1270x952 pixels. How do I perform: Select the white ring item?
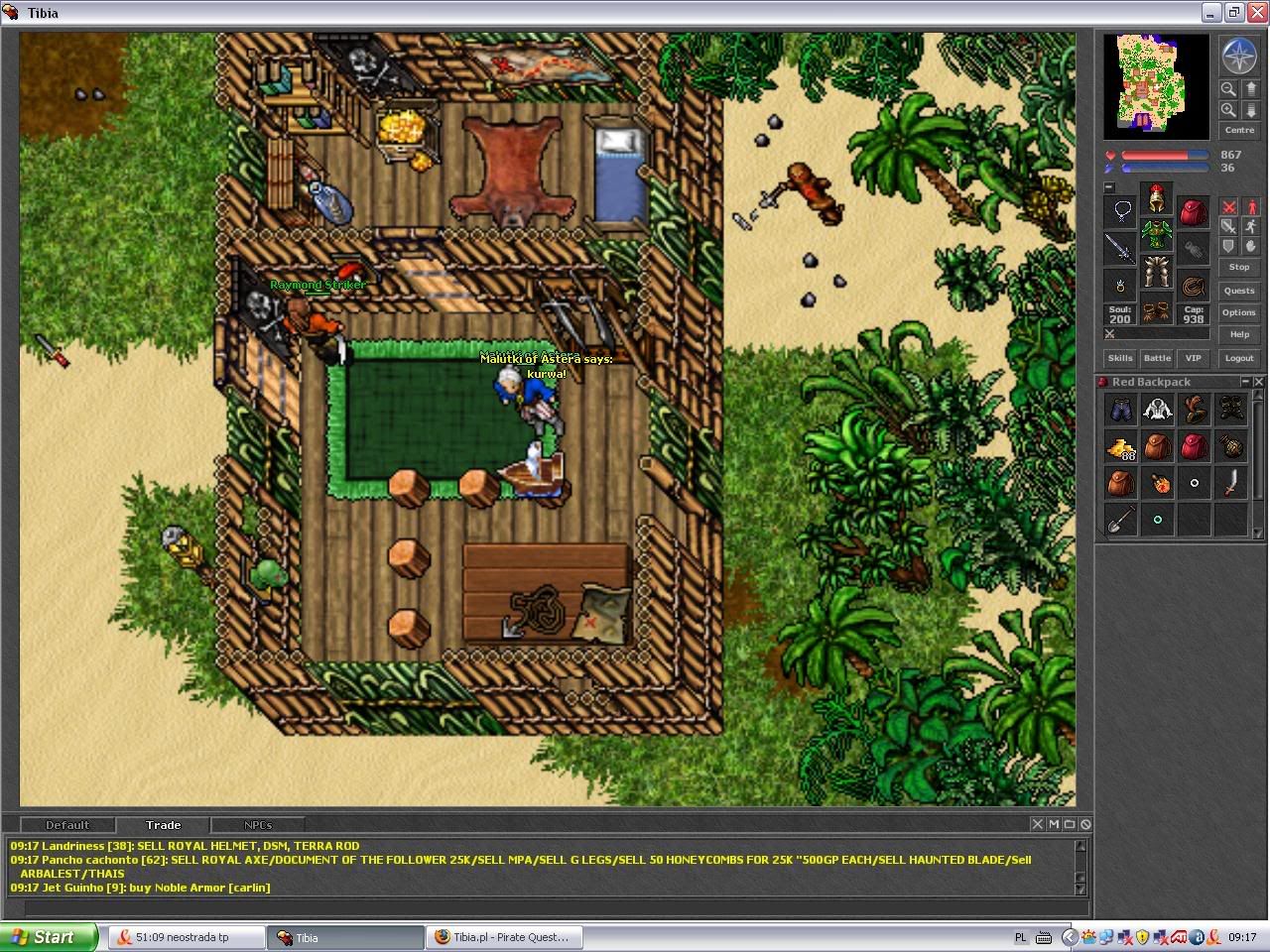(1195, 482)
